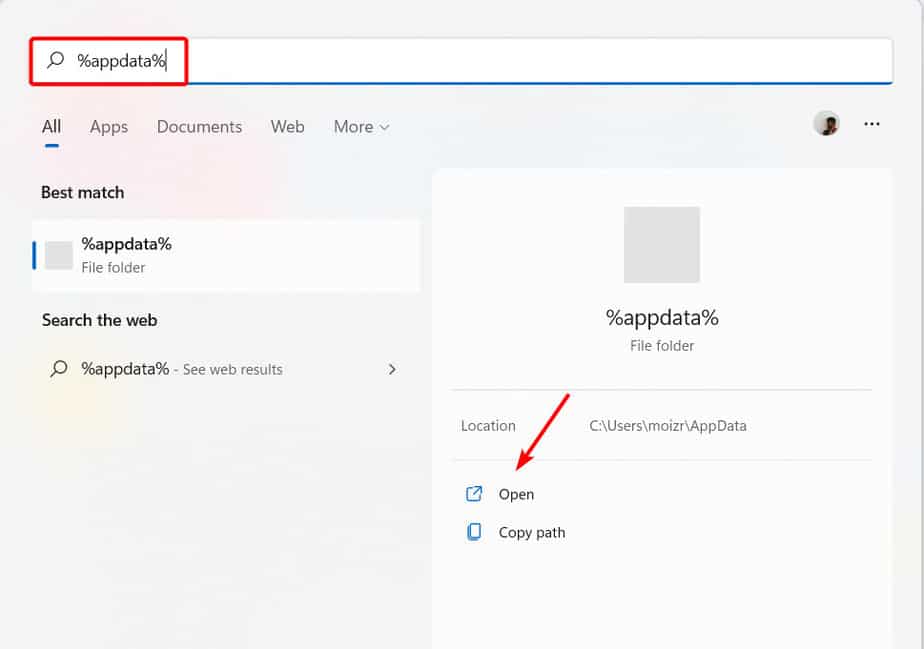Switch to the All tab
This screenshot has width=924, height=649.
click(51, 127)
